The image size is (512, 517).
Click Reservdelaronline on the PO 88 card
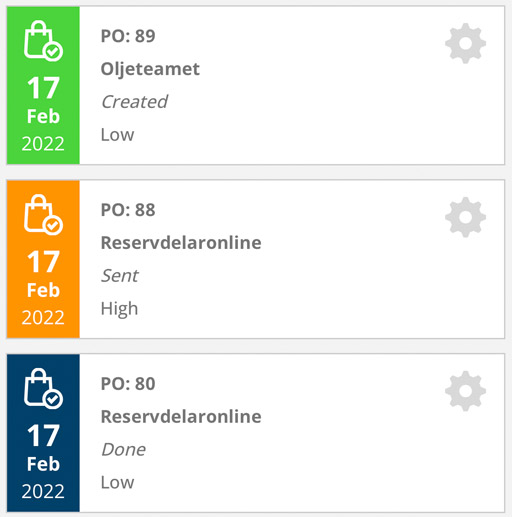(181, 243)
